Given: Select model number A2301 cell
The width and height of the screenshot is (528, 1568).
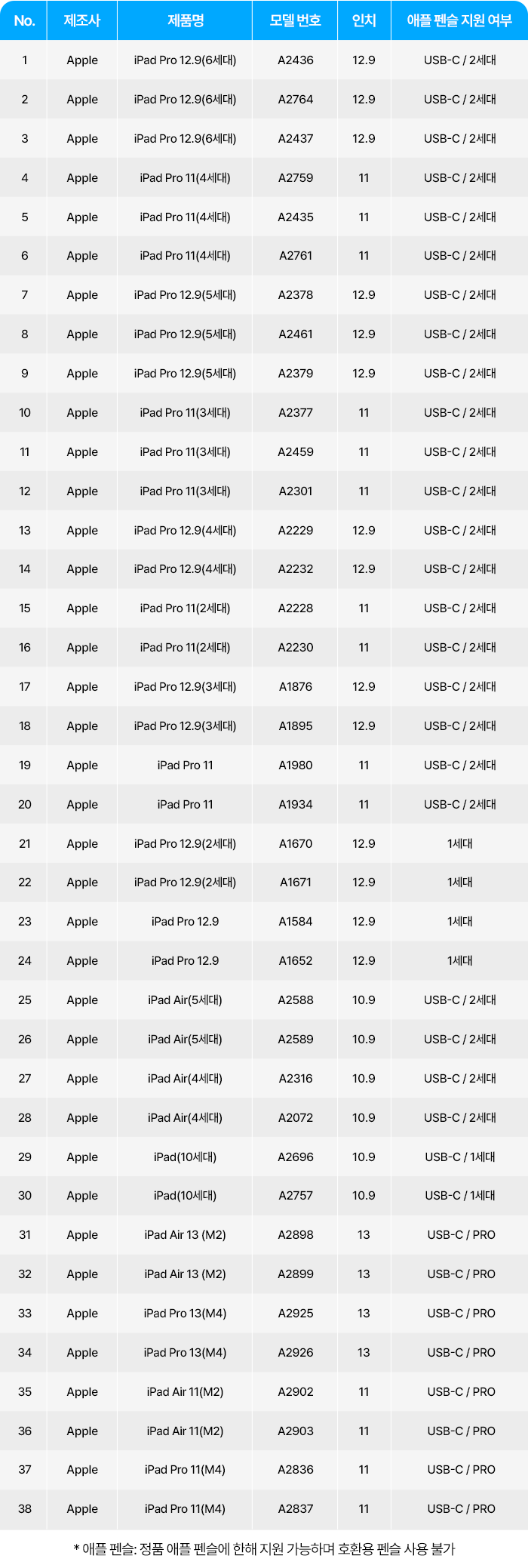Looking at the screenshot, I should 296,491.
